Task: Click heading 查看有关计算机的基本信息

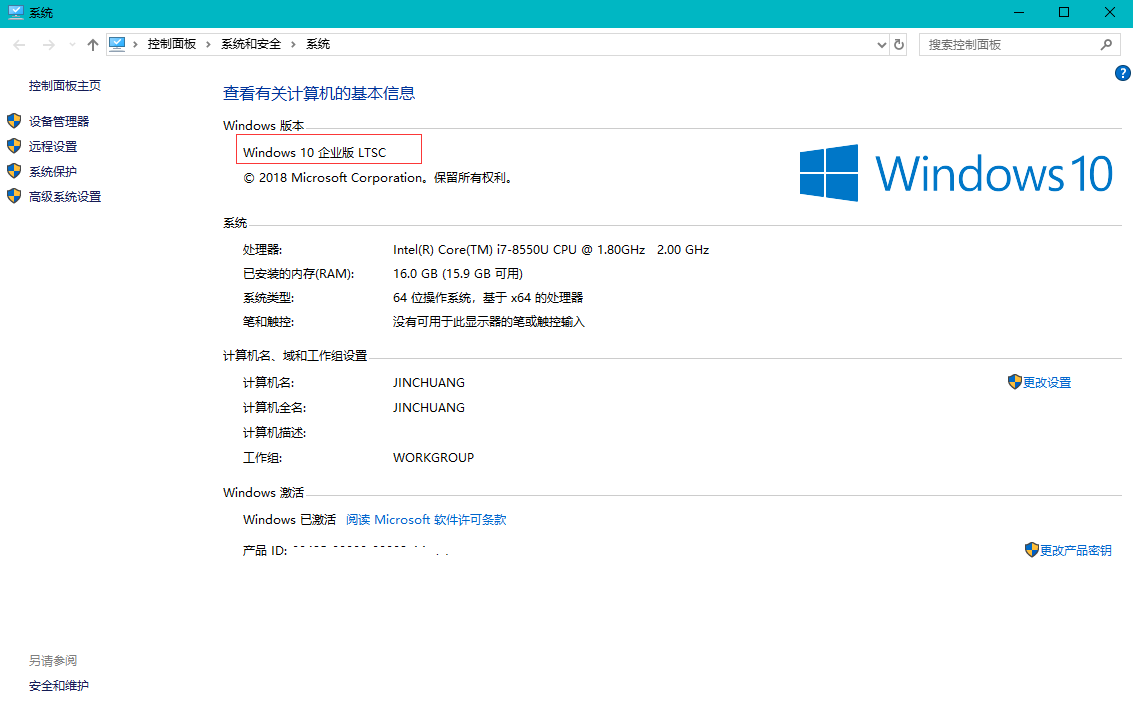Action: pyautogui.click(x=319, y=93)
